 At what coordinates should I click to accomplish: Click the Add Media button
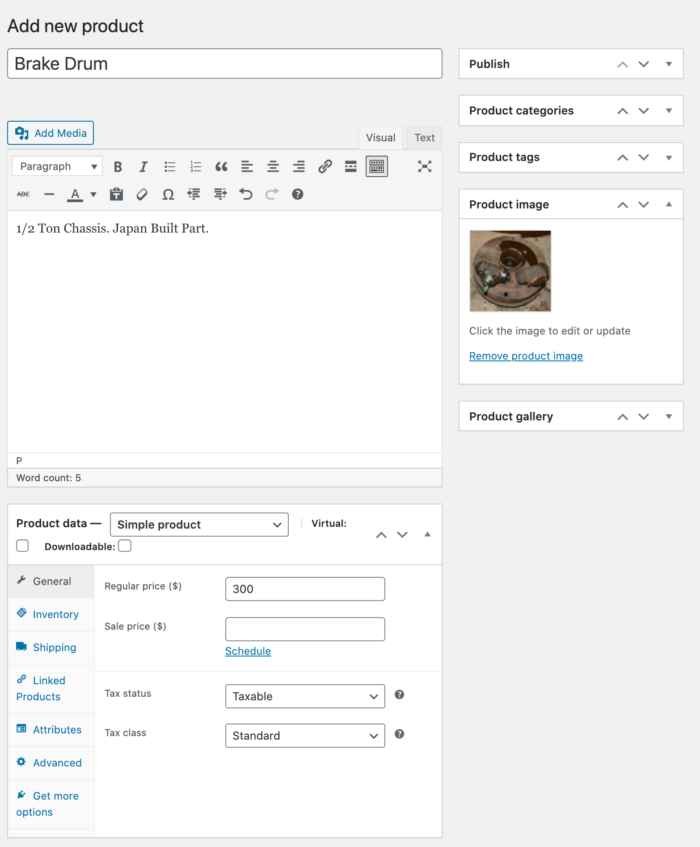(x=51, y=133)
